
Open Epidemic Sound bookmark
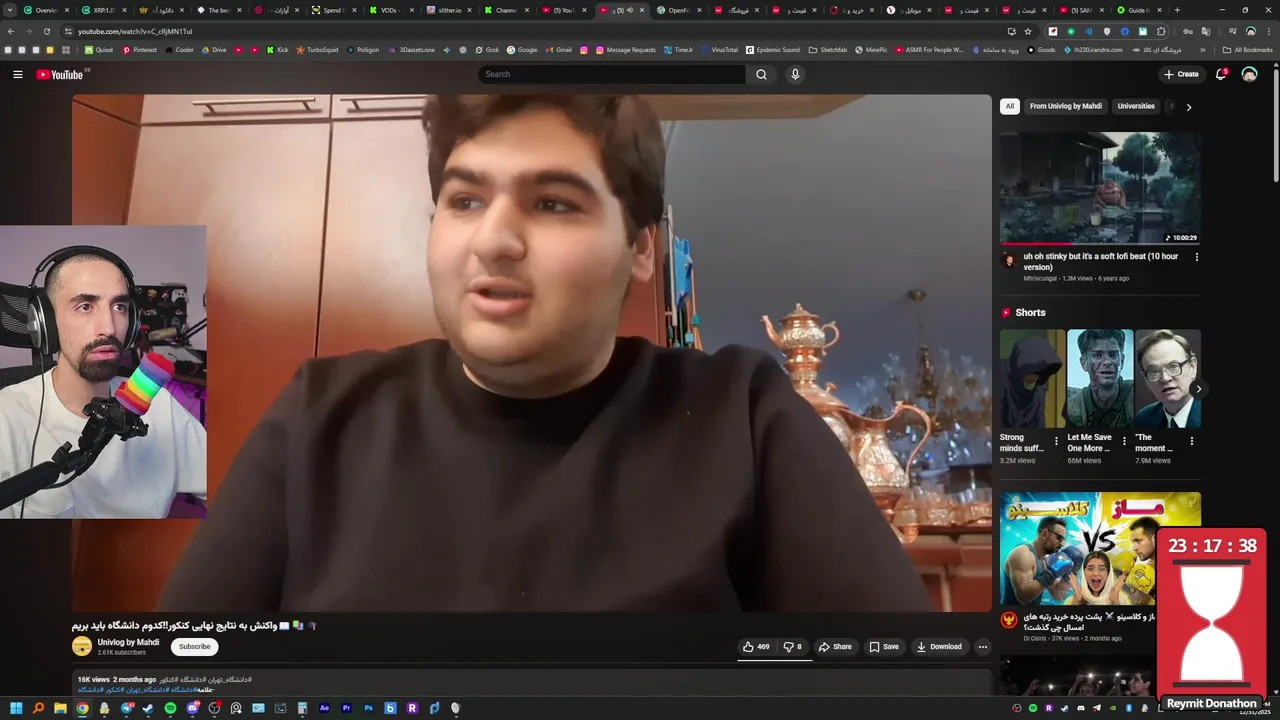tap(773, 49)
